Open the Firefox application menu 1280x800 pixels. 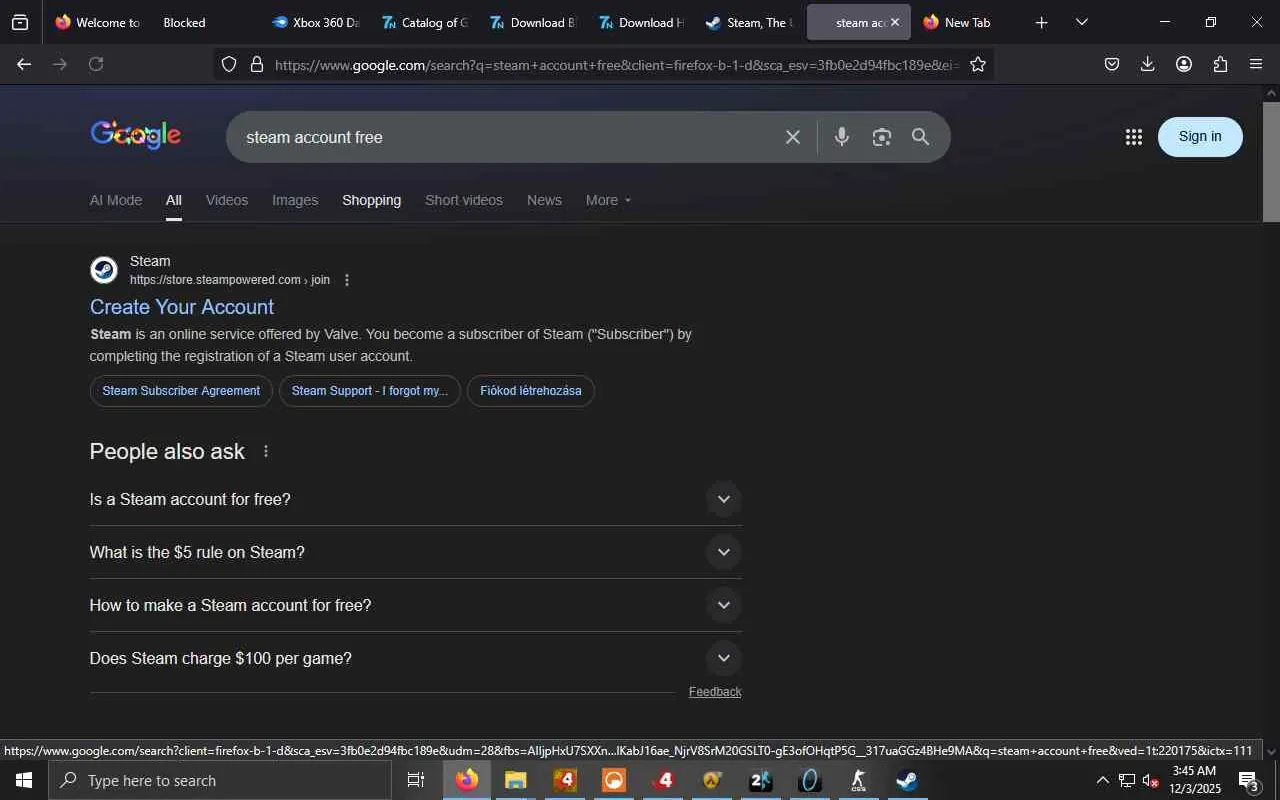1256,64
